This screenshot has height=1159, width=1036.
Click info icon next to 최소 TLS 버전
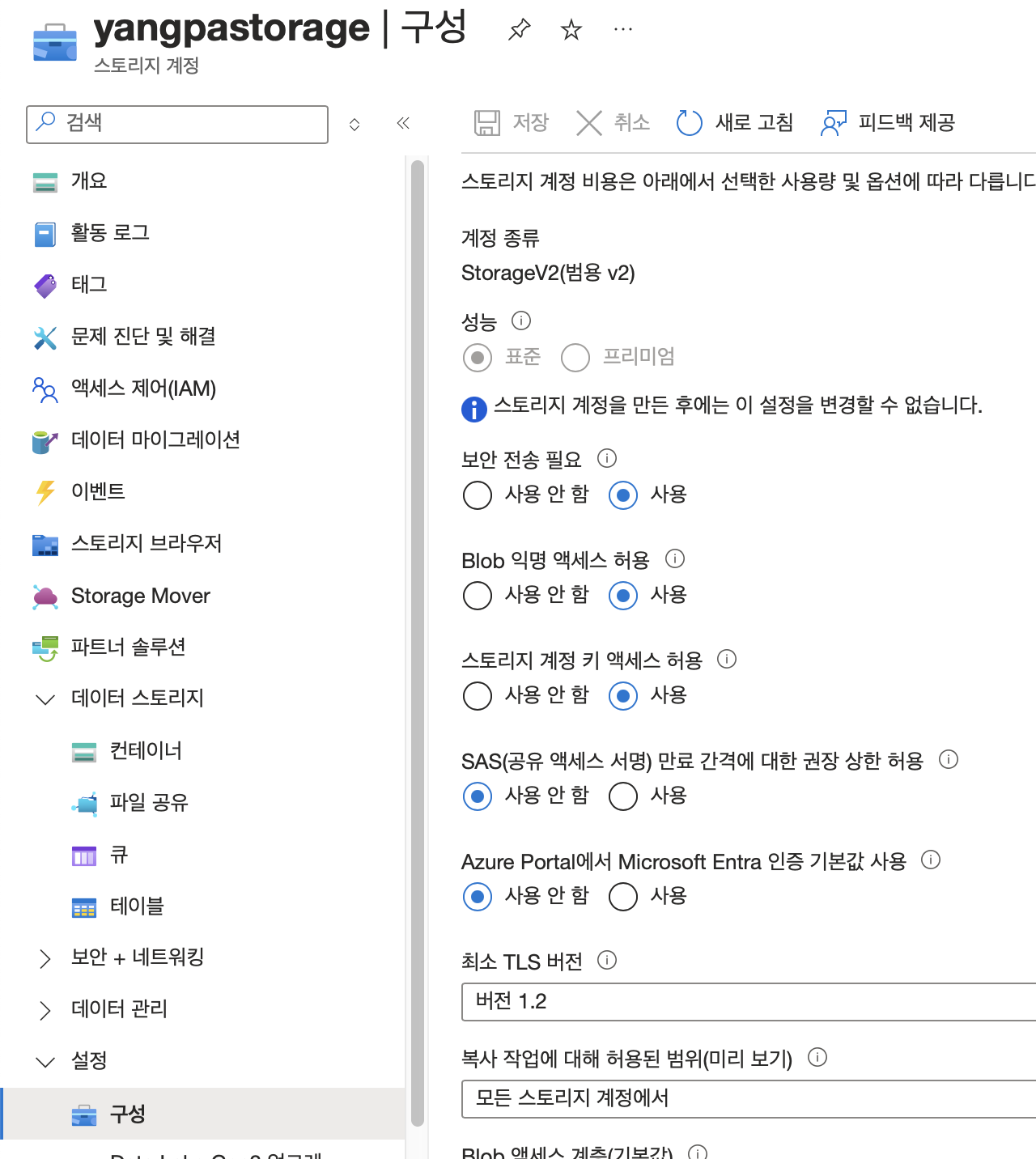click(607, 960)
